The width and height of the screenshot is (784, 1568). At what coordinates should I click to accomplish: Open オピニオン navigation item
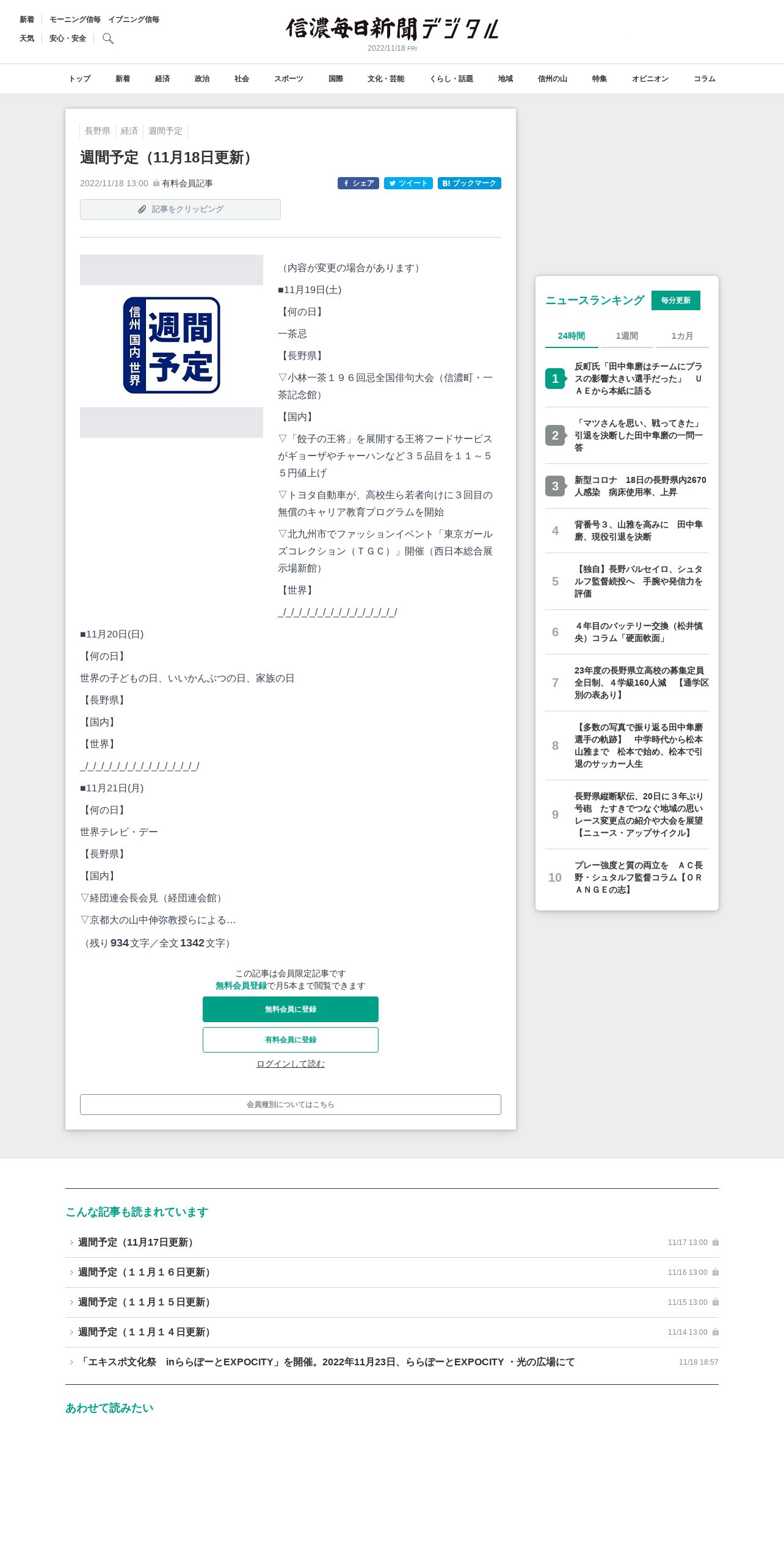point(650,79)
